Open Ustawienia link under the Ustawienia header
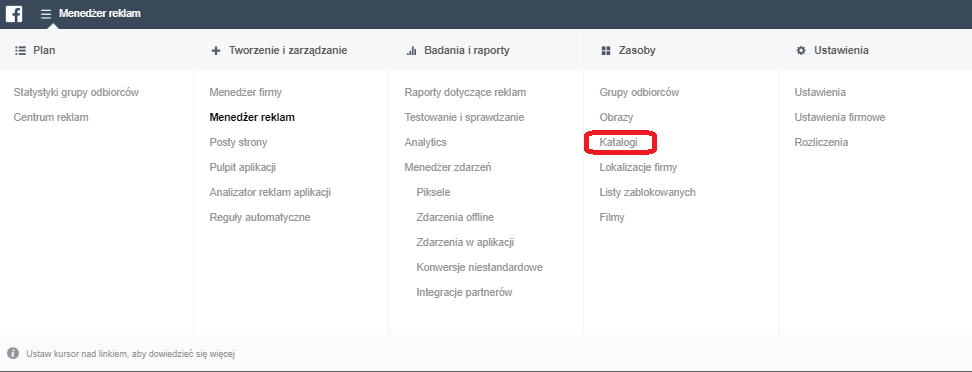This screenshot has height=372, width=972. tap(820, 92)
